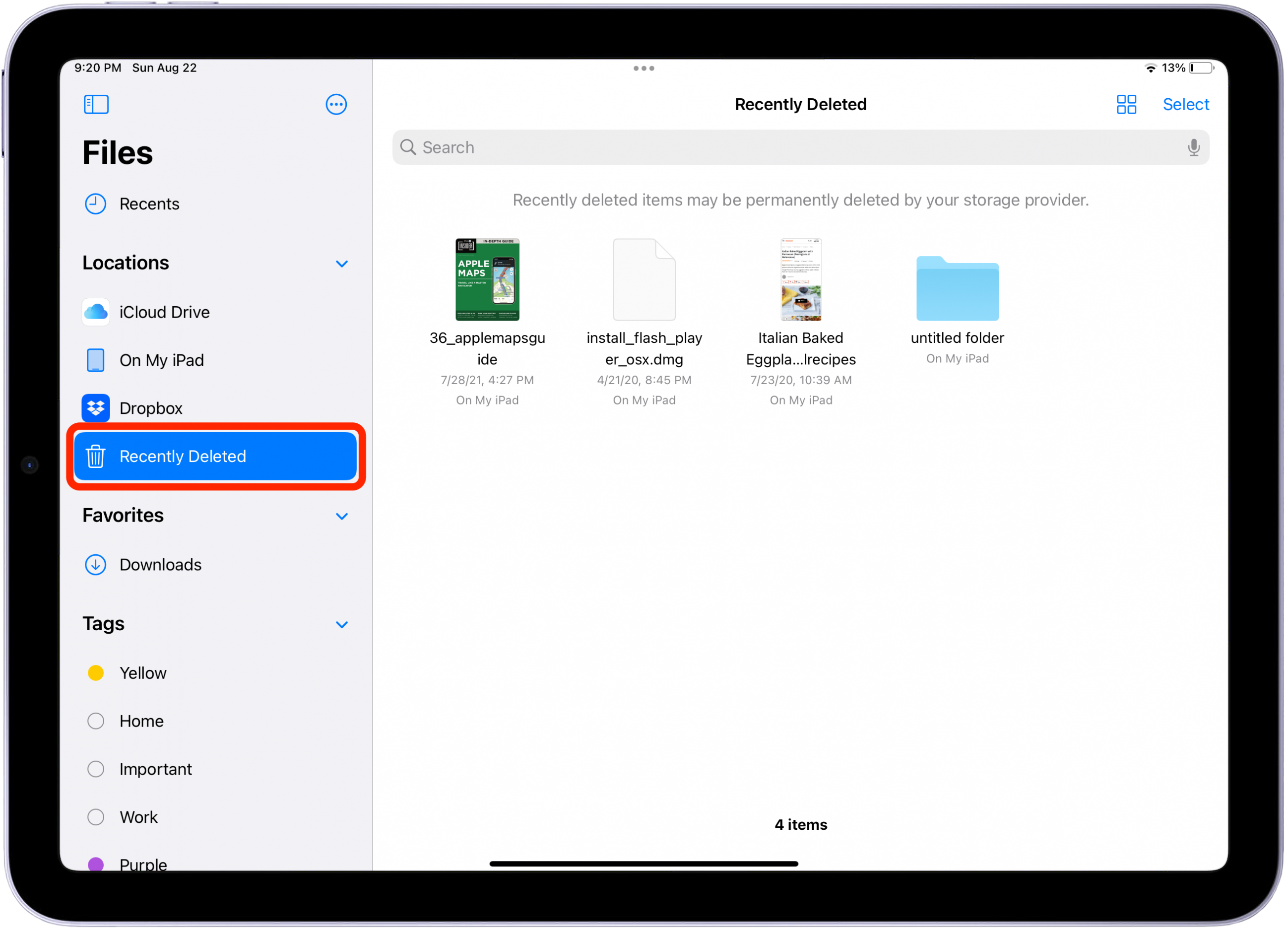Open Dropbox location
The width and height of the screenshot is (1288, 930).
pyautogui.click(x=150, y=408)
